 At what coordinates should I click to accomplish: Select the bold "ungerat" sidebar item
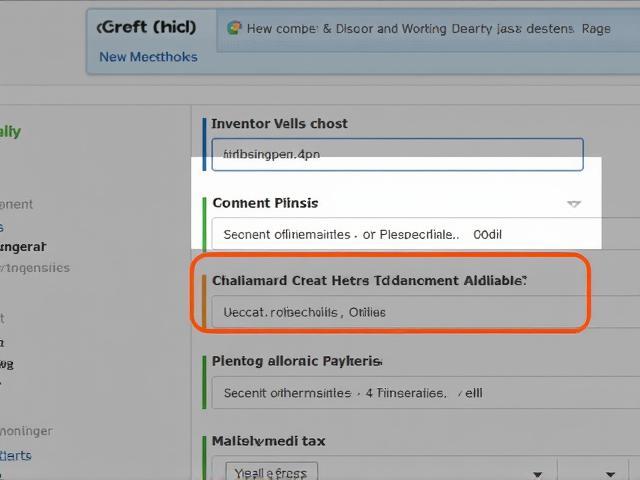[22, 246]
